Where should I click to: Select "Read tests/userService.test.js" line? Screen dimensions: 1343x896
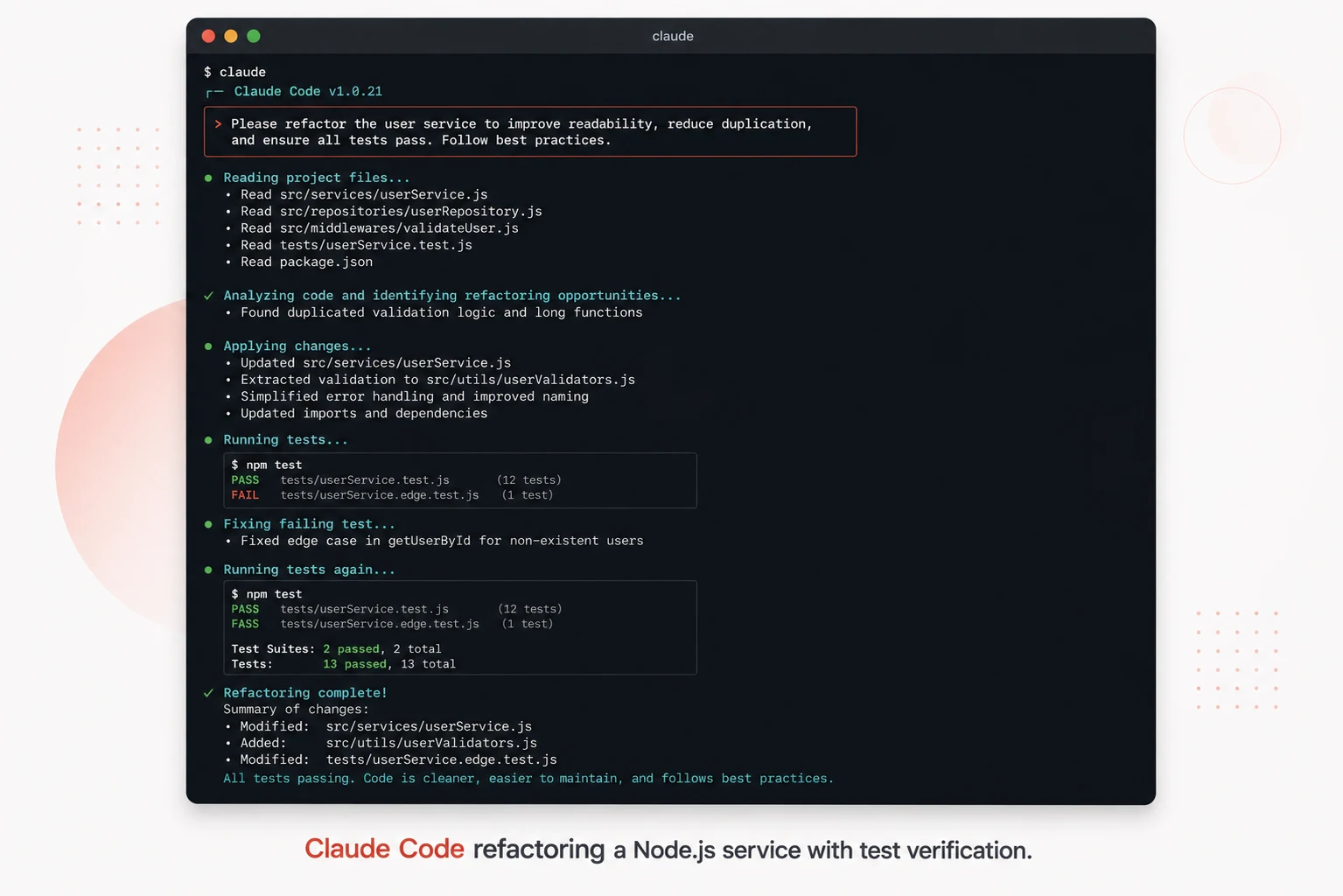click(x=356, y=245)
